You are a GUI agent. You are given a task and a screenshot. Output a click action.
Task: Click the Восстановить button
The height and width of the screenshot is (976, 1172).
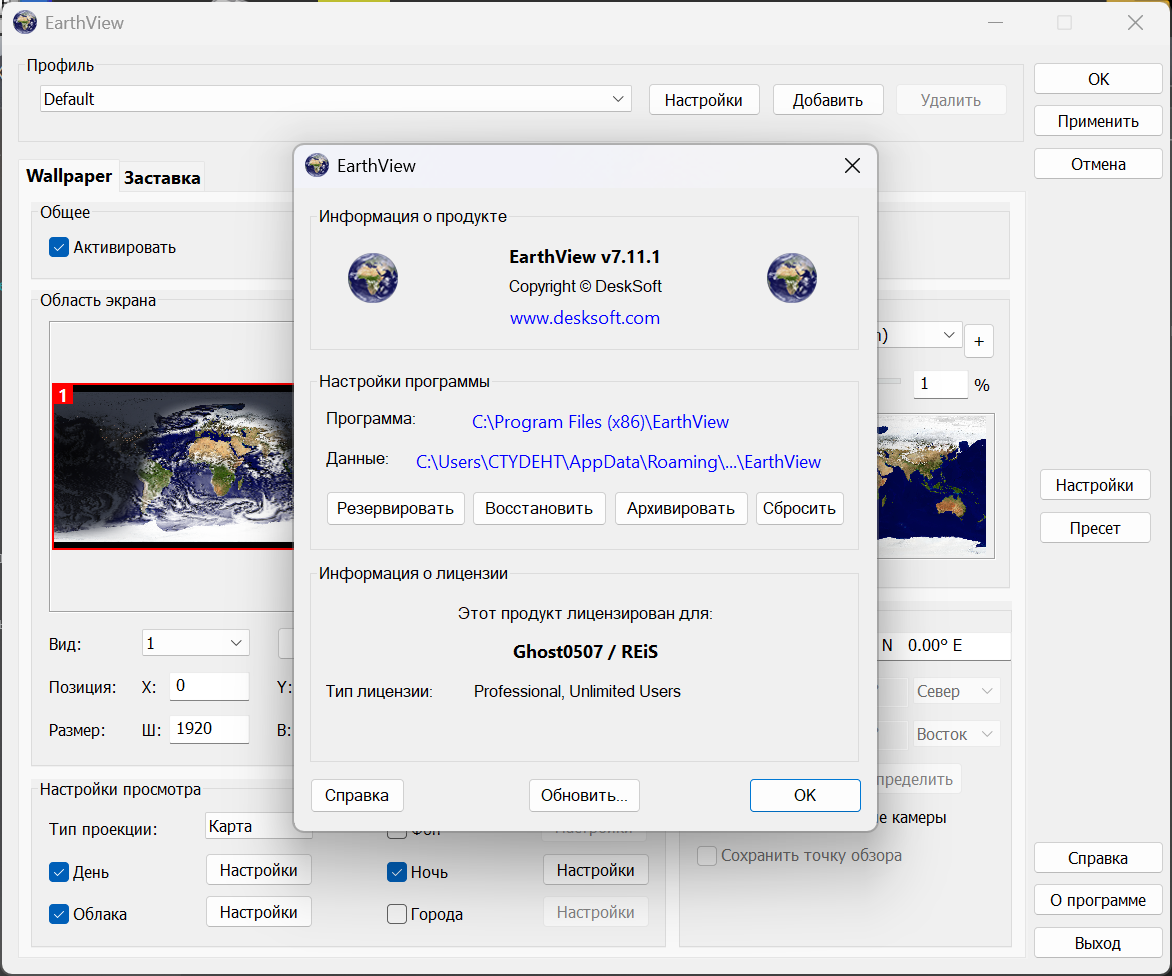(x=539, y=509)
